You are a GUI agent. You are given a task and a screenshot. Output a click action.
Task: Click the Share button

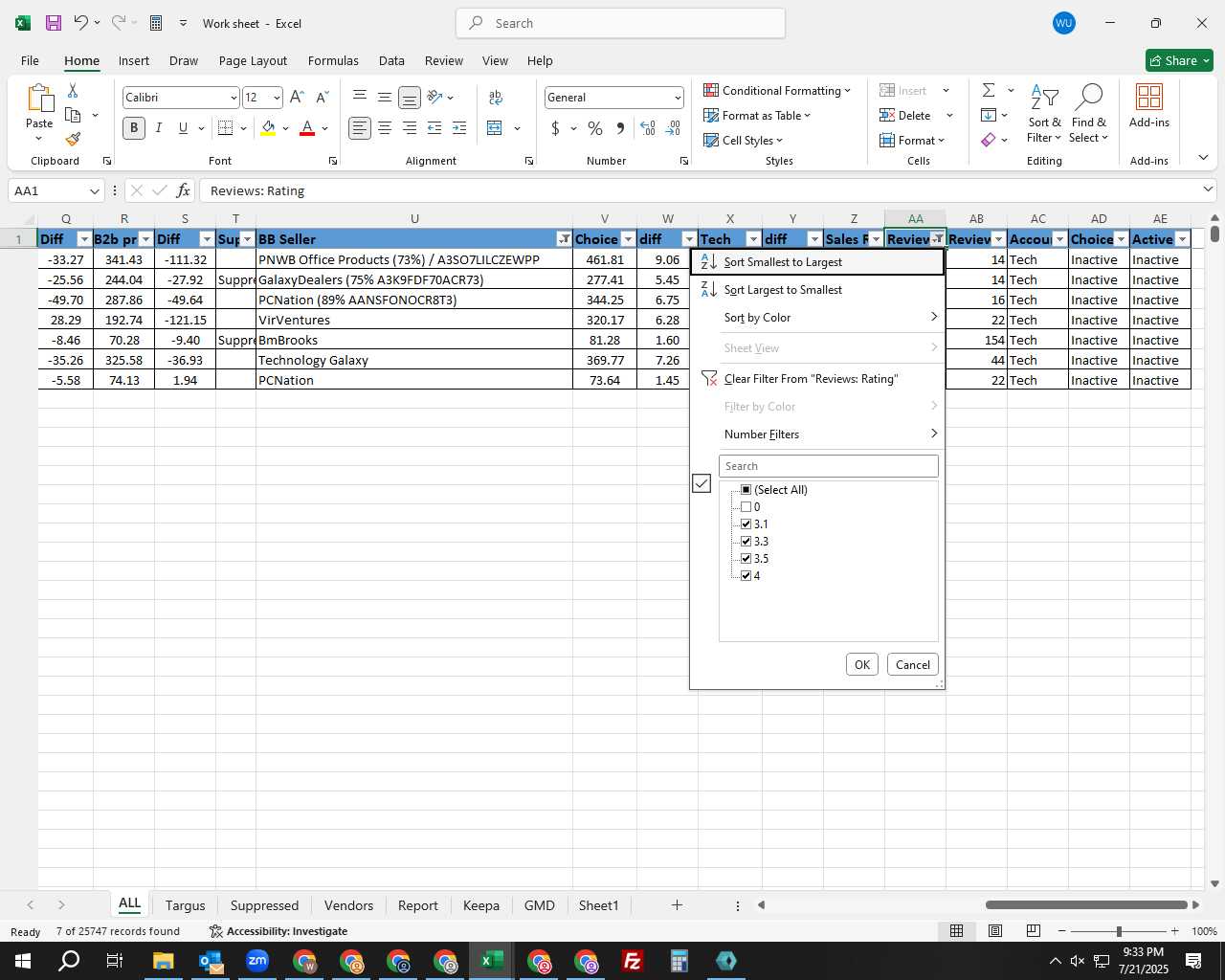click(x=1179, y=60)
